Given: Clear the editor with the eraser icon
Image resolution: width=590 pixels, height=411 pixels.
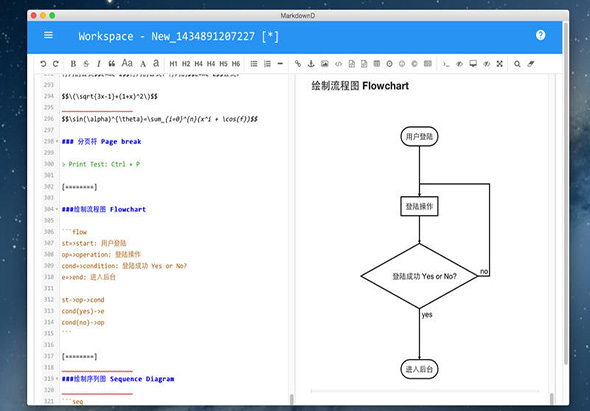Looking at the screenshot, I should [531, 64].
